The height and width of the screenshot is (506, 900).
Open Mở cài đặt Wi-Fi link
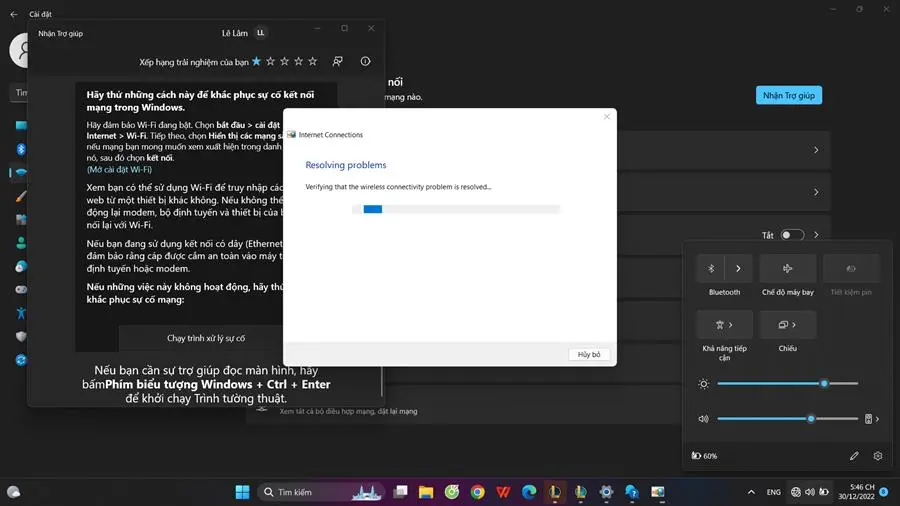119,169
